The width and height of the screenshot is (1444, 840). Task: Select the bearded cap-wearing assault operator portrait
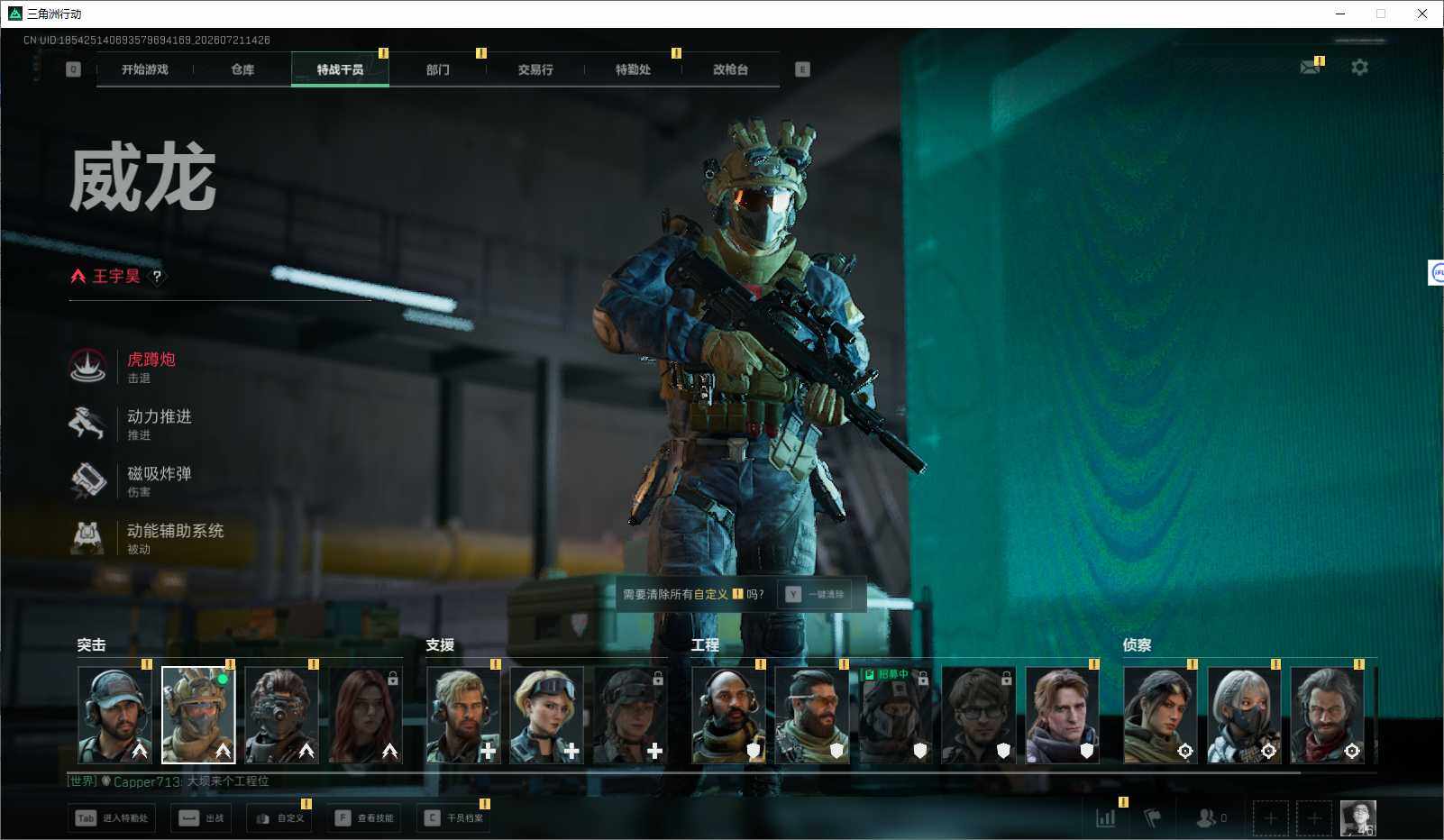tap(114, 715)
